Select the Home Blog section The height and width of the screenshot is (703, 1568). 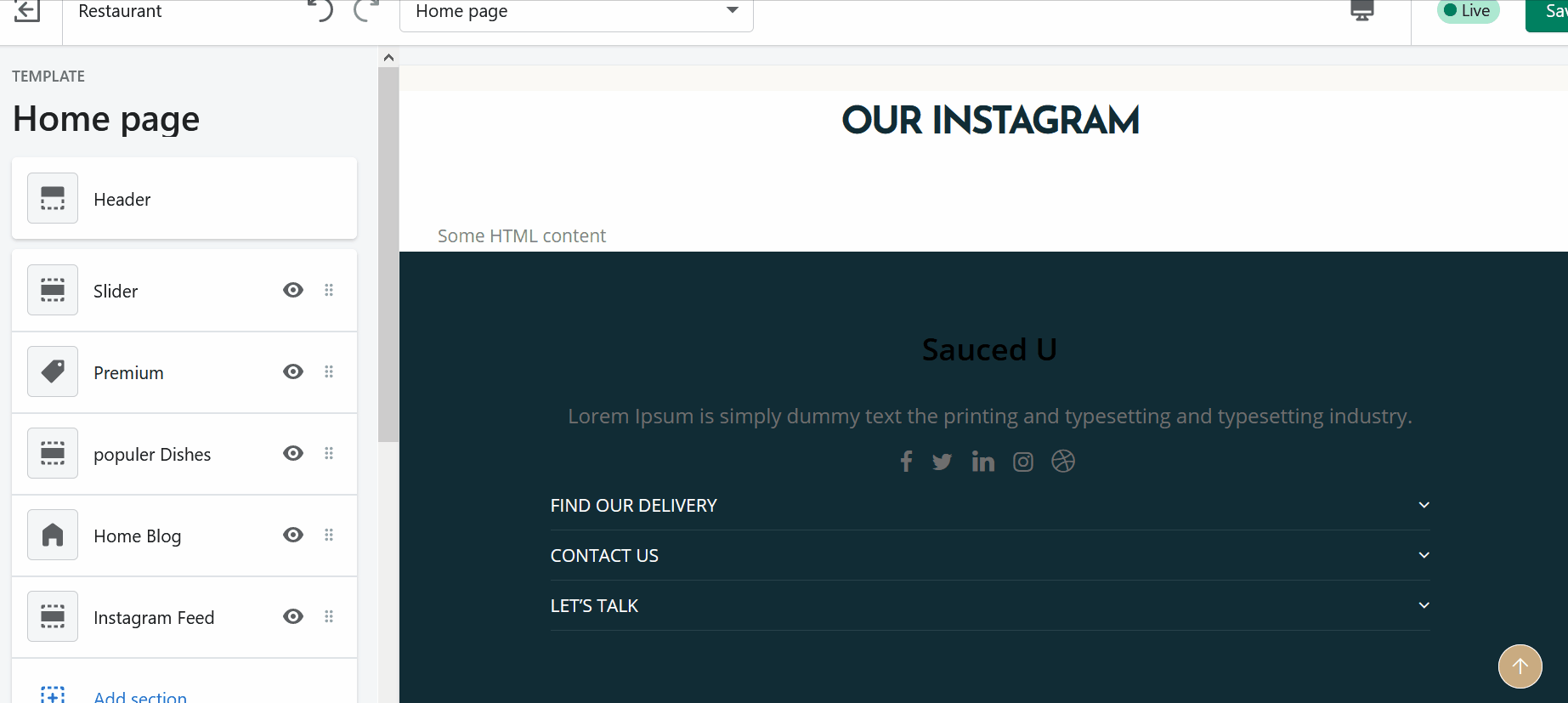138,536
